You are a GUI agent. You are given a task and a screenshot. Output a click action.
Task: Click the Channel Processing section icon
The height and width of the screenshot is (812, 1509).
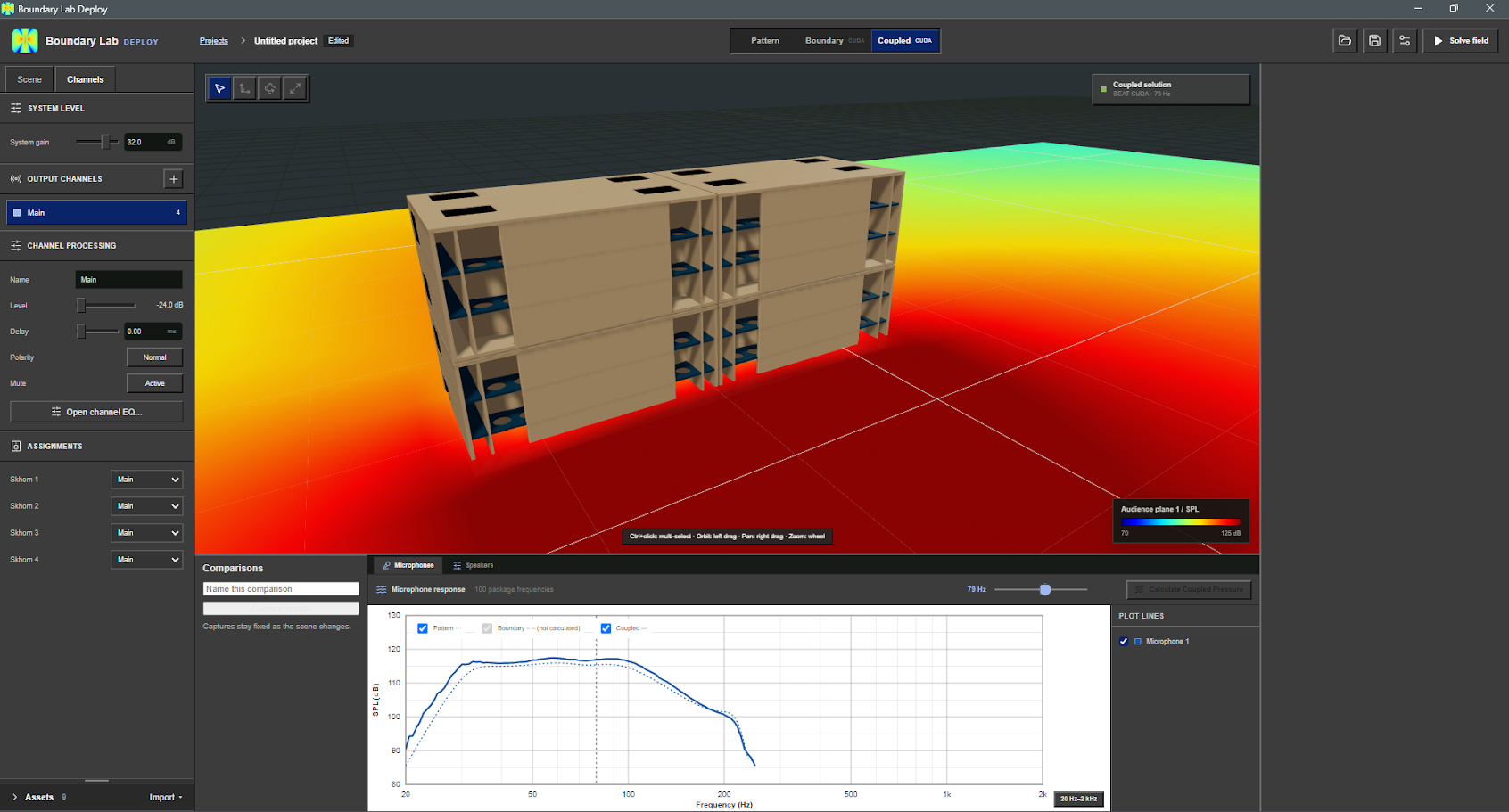[x=16, y=246]
